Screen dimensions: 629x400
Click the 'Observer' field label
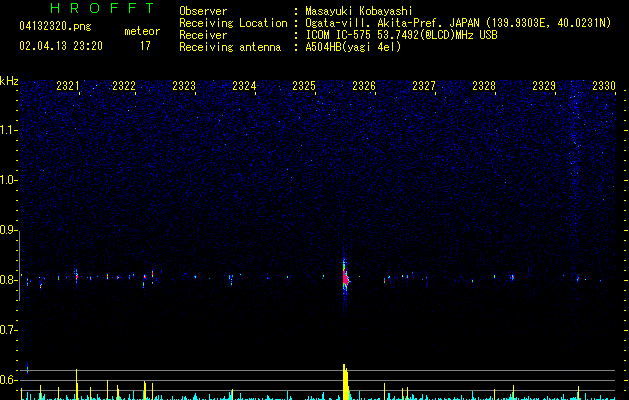tap(203, 11)
